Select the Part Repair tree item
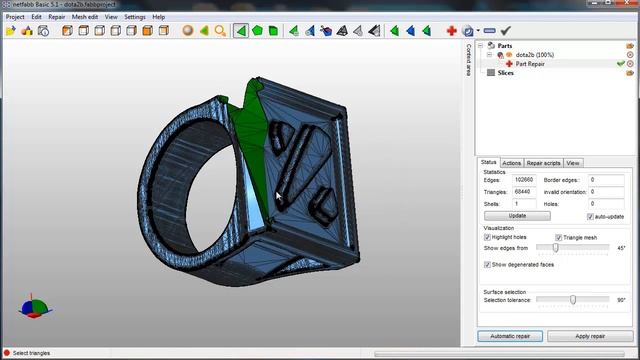The height and width of the screenshot is (360, 640). [530, 64]
